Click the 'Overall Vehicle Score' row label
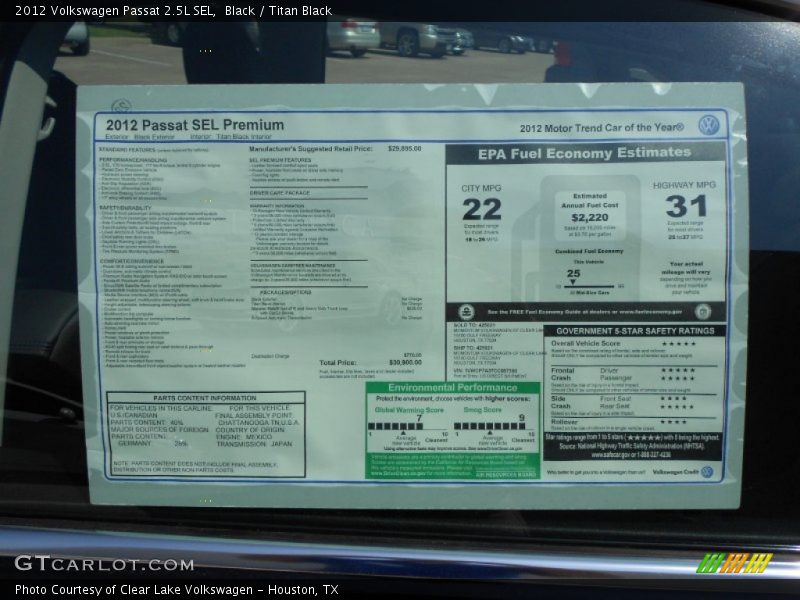This screenshot has height=600, width=800. [x=586, y=343]
